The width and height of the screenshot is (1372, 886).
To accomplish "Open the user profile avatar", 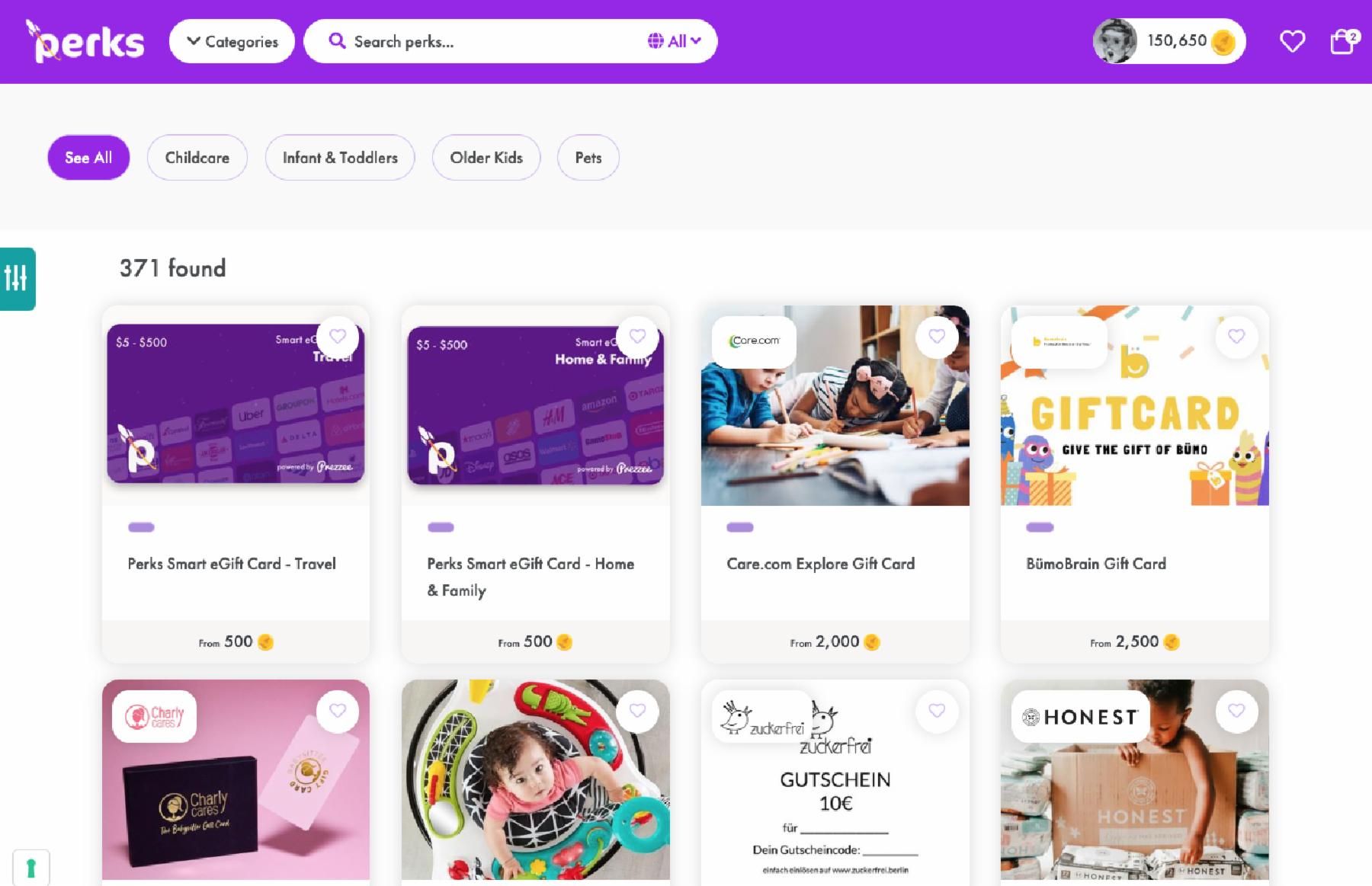I will point(1115,41).
